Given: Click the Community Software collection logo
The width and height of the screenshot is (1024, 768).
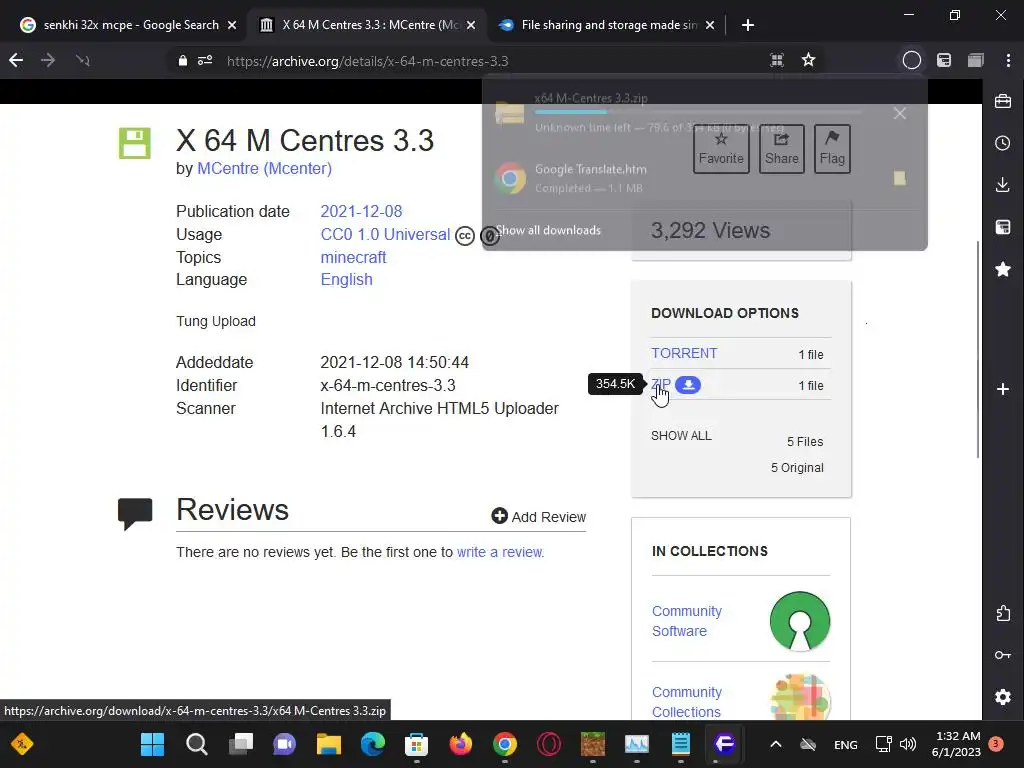Looking at the screenshot, I should 799,621.
